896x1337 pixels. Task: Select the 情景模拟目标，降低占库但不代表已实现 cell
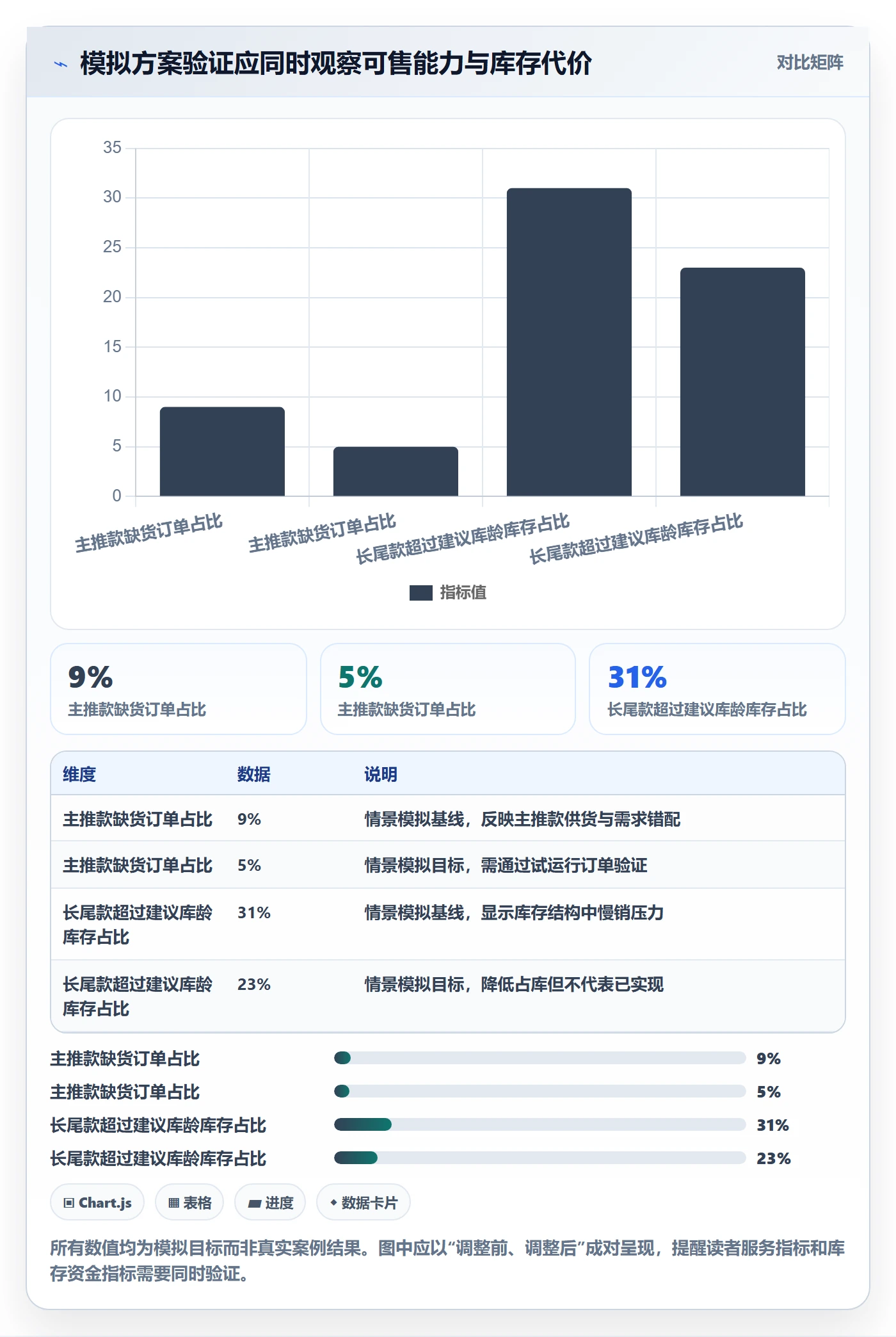514,984
